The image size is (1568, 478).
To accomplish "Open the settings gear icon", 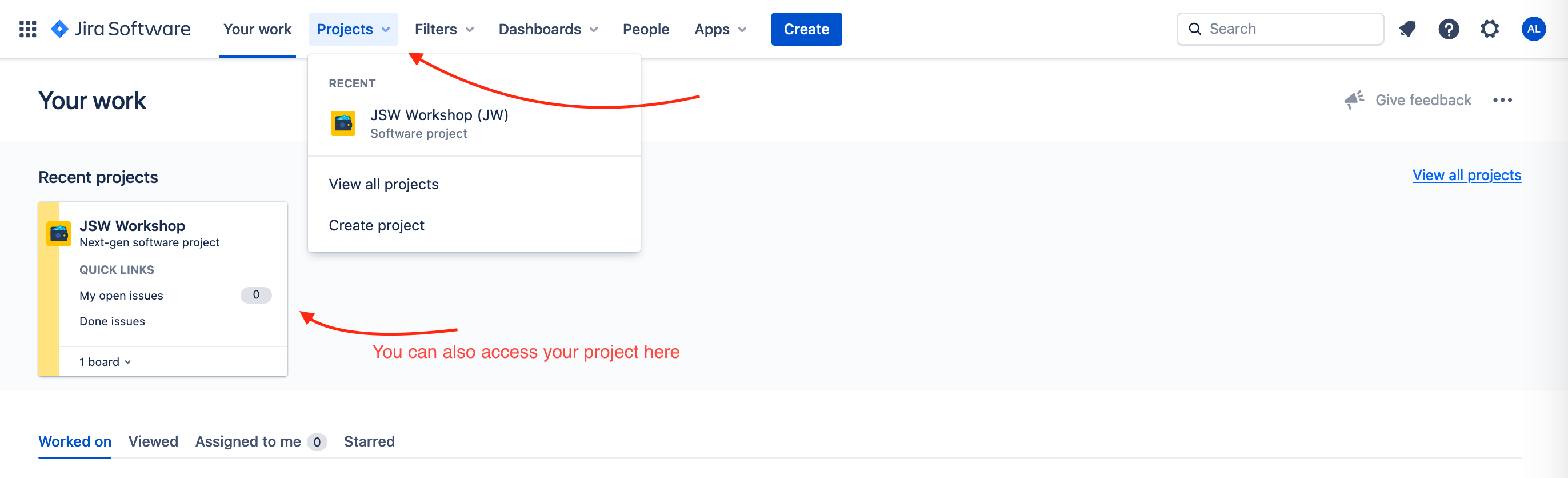I will (1490, 29).
